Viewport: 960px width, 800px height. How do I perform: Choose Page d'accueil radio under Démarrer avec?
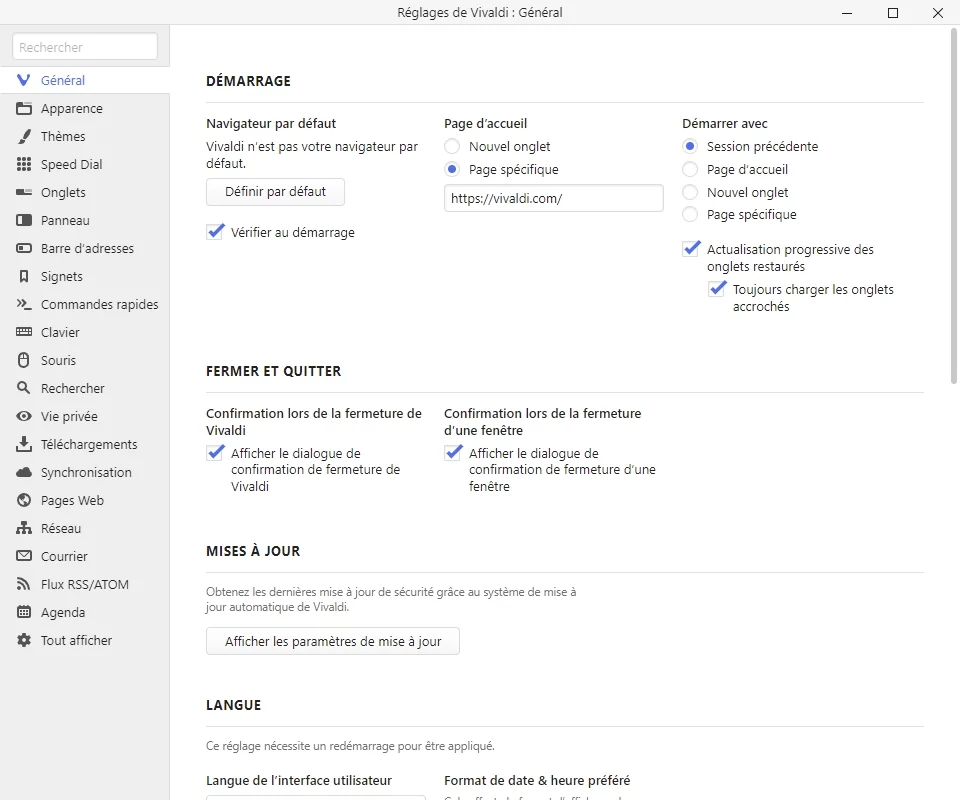(x=690, y=169)
